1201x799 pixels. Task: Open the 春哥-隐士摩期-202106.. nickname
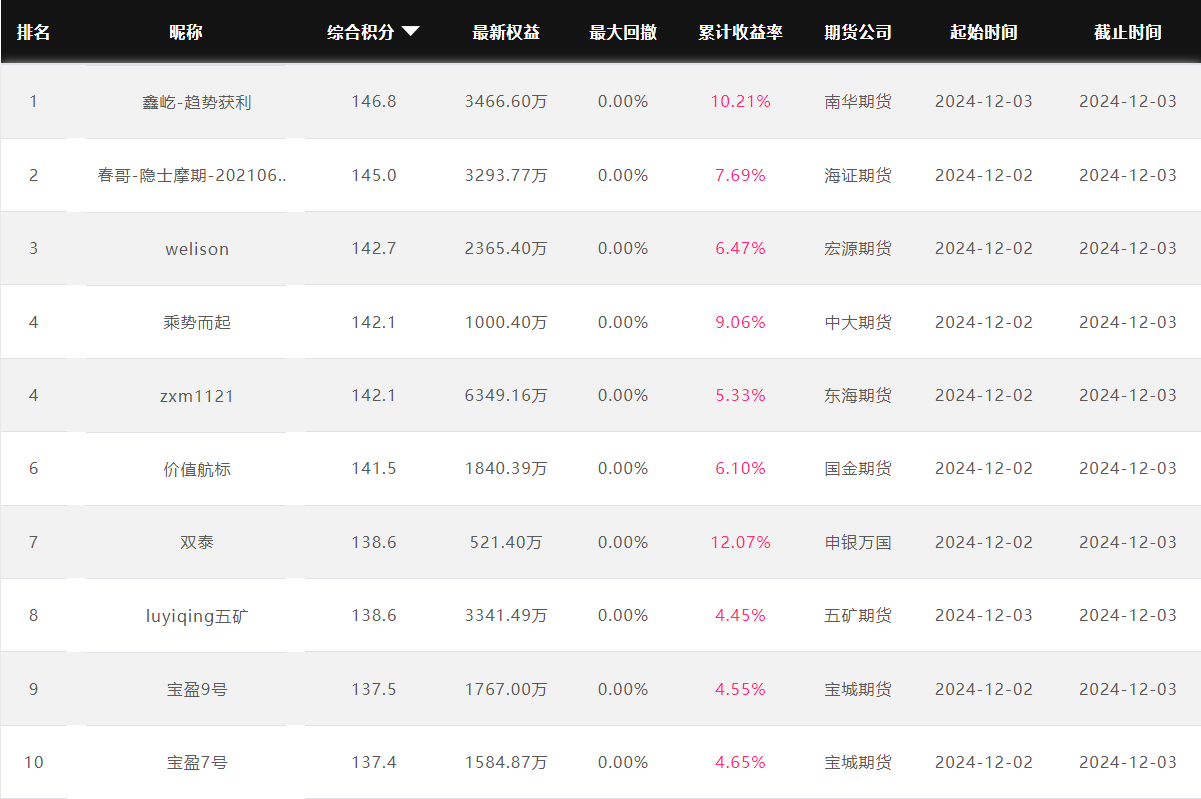(194, 175)
